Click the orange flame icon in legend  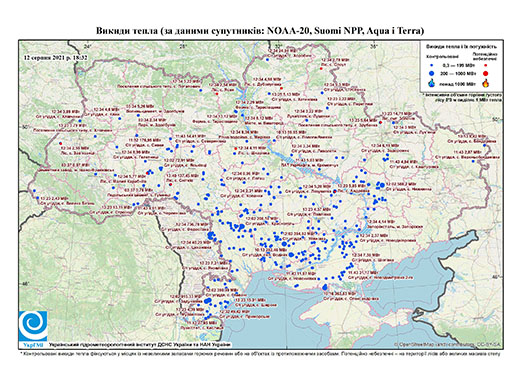pos(486,83)
